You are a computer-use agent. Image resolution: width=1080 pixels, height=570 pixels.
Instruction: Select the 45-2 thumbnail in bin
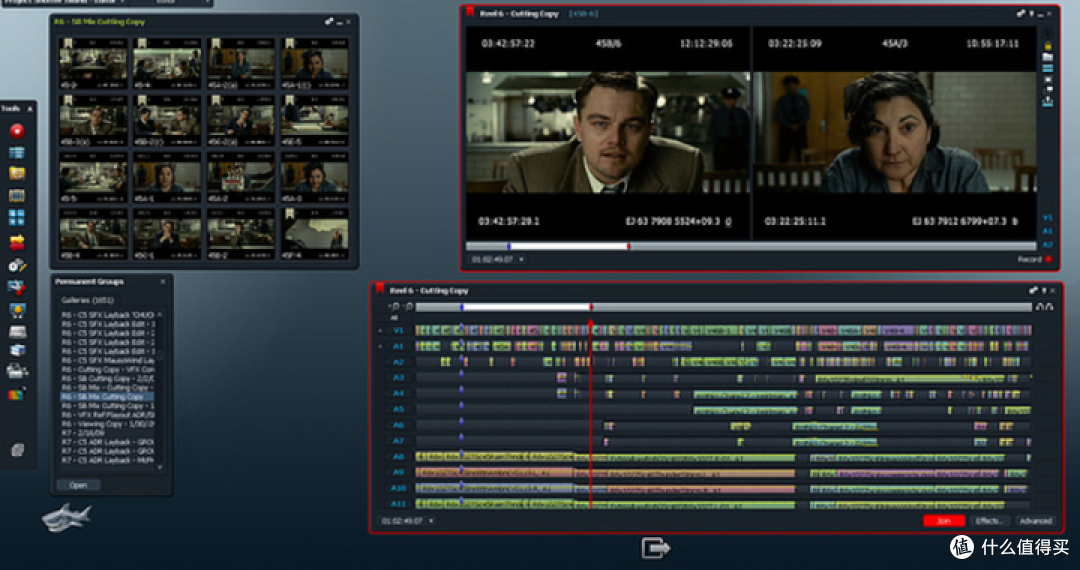pyautogui.click(x=93, y=63)
